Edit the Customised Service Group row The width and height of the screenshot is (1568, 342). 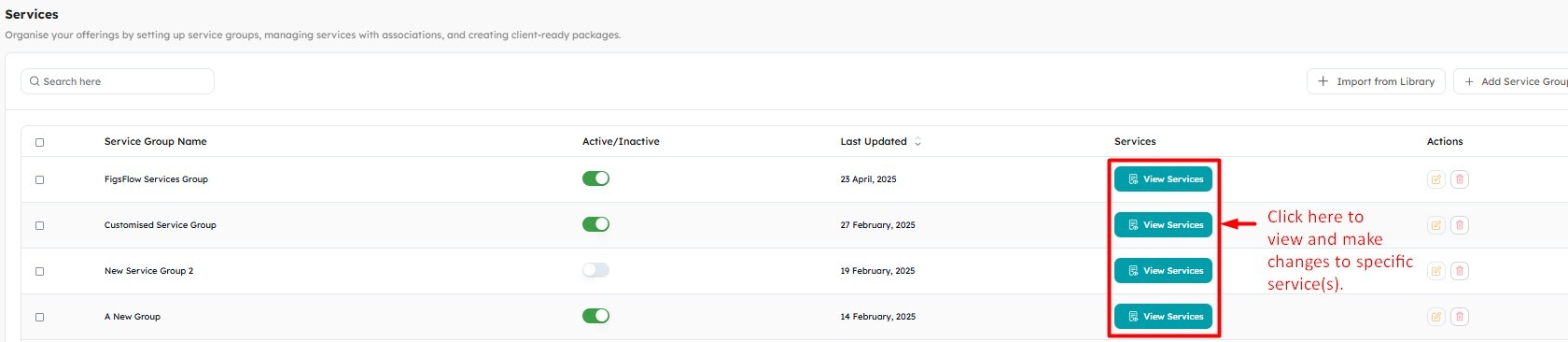pos(1435,225)
